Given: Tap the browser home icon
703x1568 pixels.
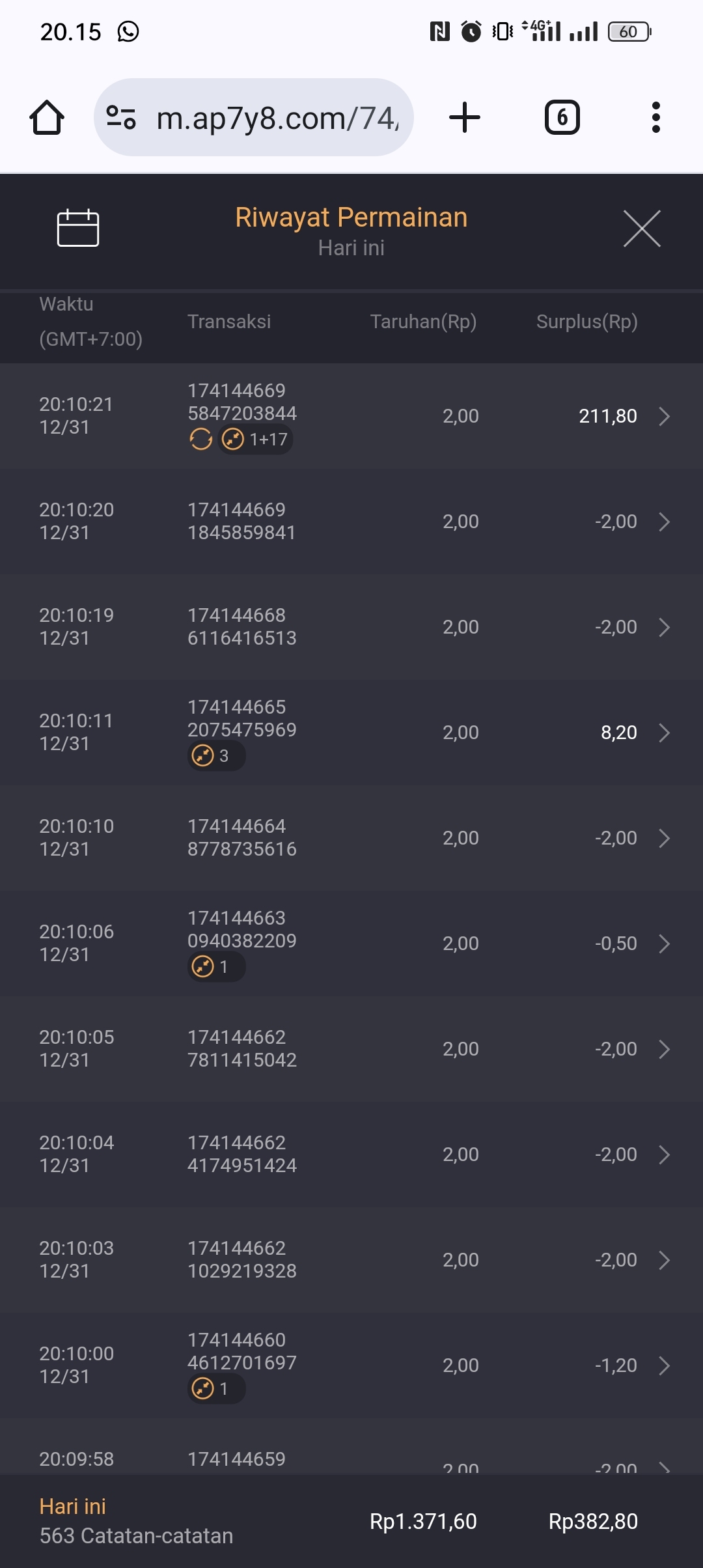Looking at the screenshot, I should [47, 118].
